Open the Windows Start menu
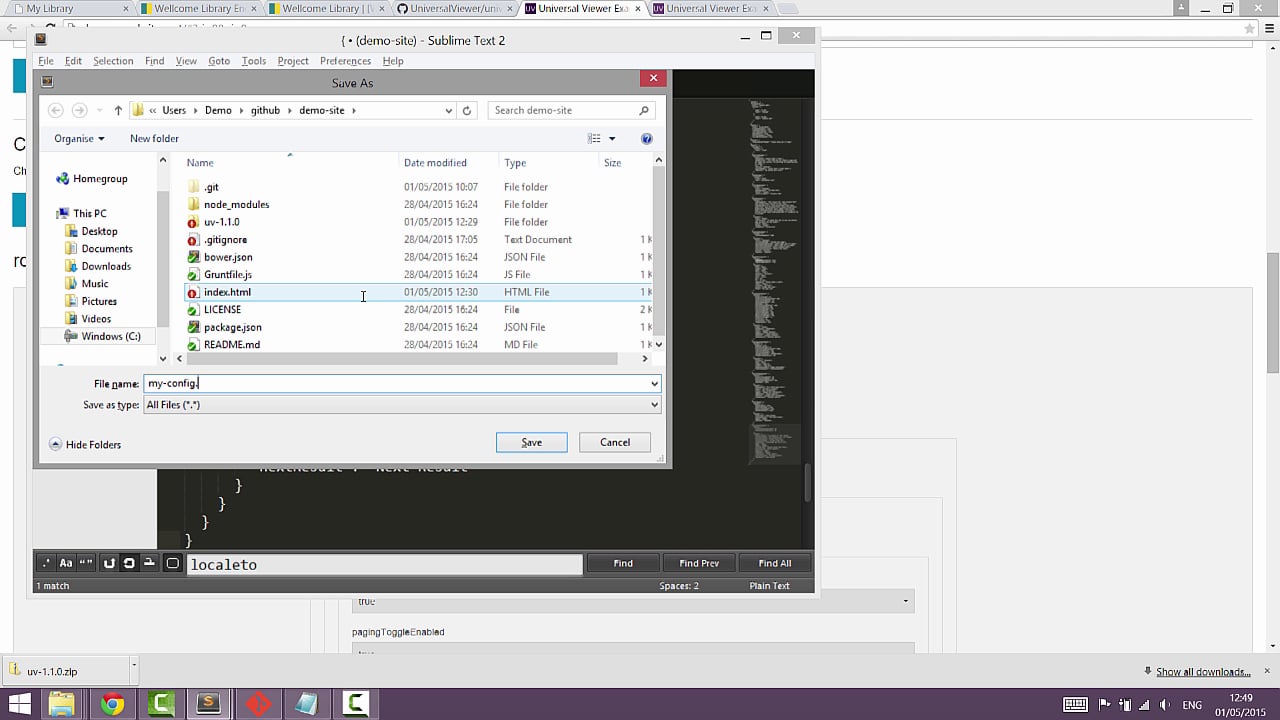 [18, 704]
